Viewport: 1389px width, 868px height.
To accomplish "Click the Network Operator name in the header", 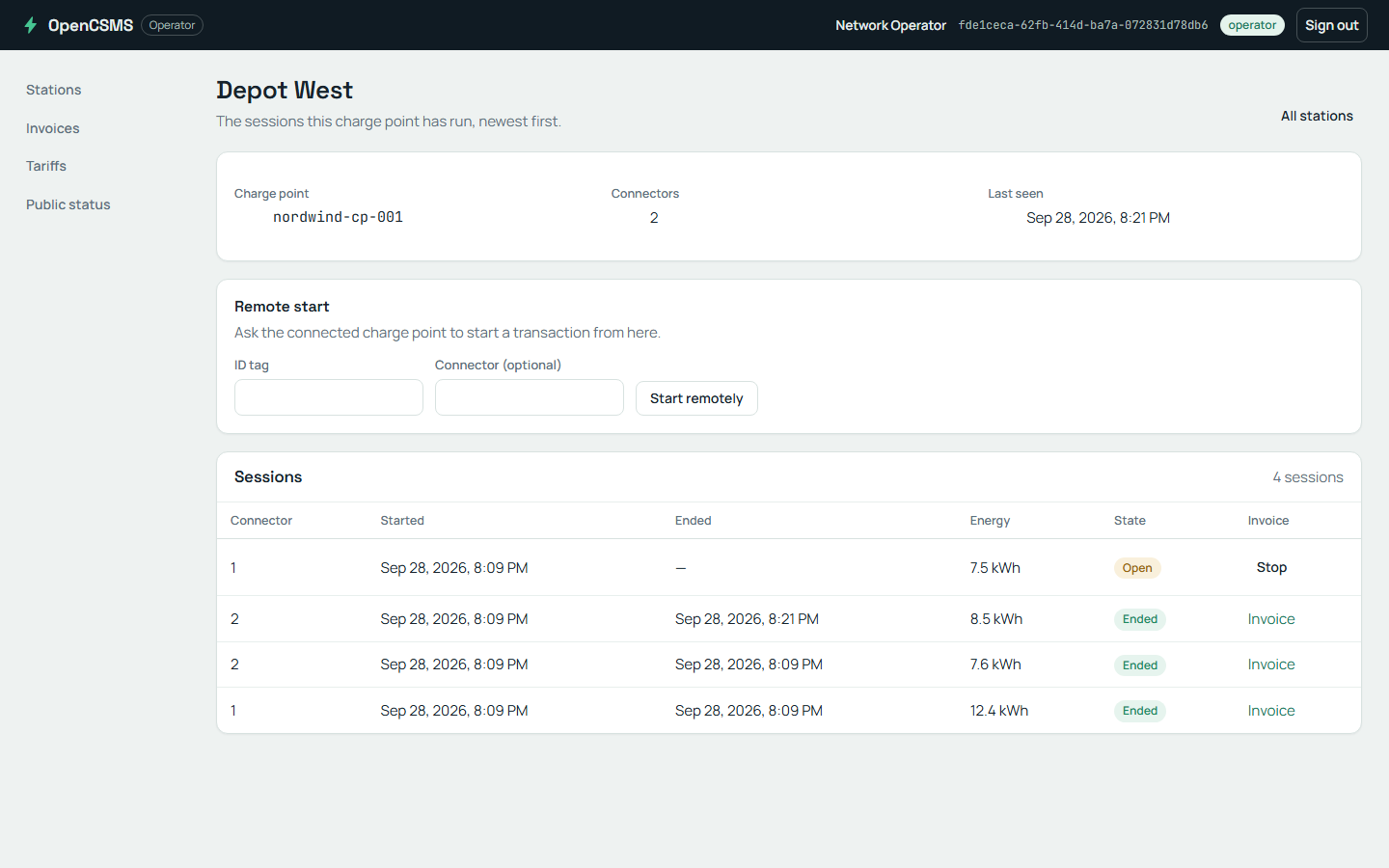I will pos(890,25).
